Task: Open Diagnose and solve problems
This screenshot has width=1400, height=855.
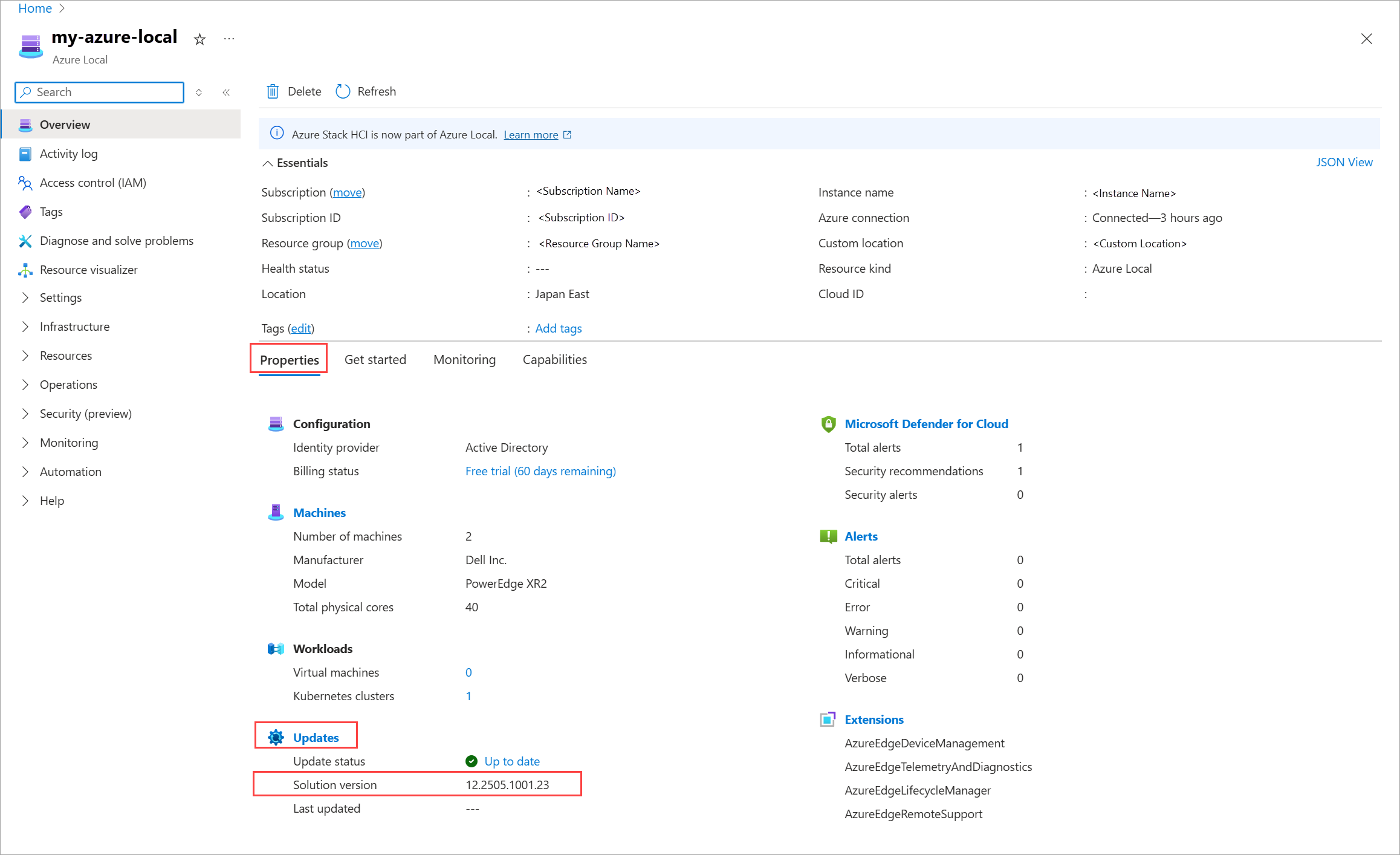Action: (116, 241)
